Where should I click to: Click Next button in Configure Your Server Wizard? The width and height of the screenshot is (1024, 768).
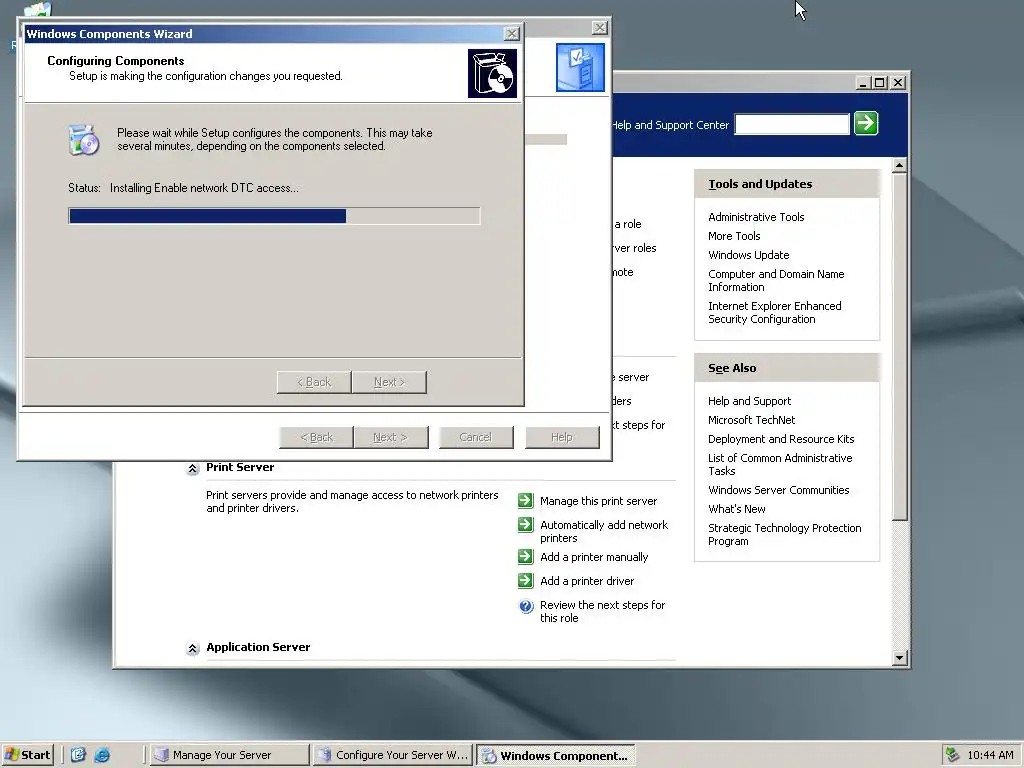(x=391, y=437)
